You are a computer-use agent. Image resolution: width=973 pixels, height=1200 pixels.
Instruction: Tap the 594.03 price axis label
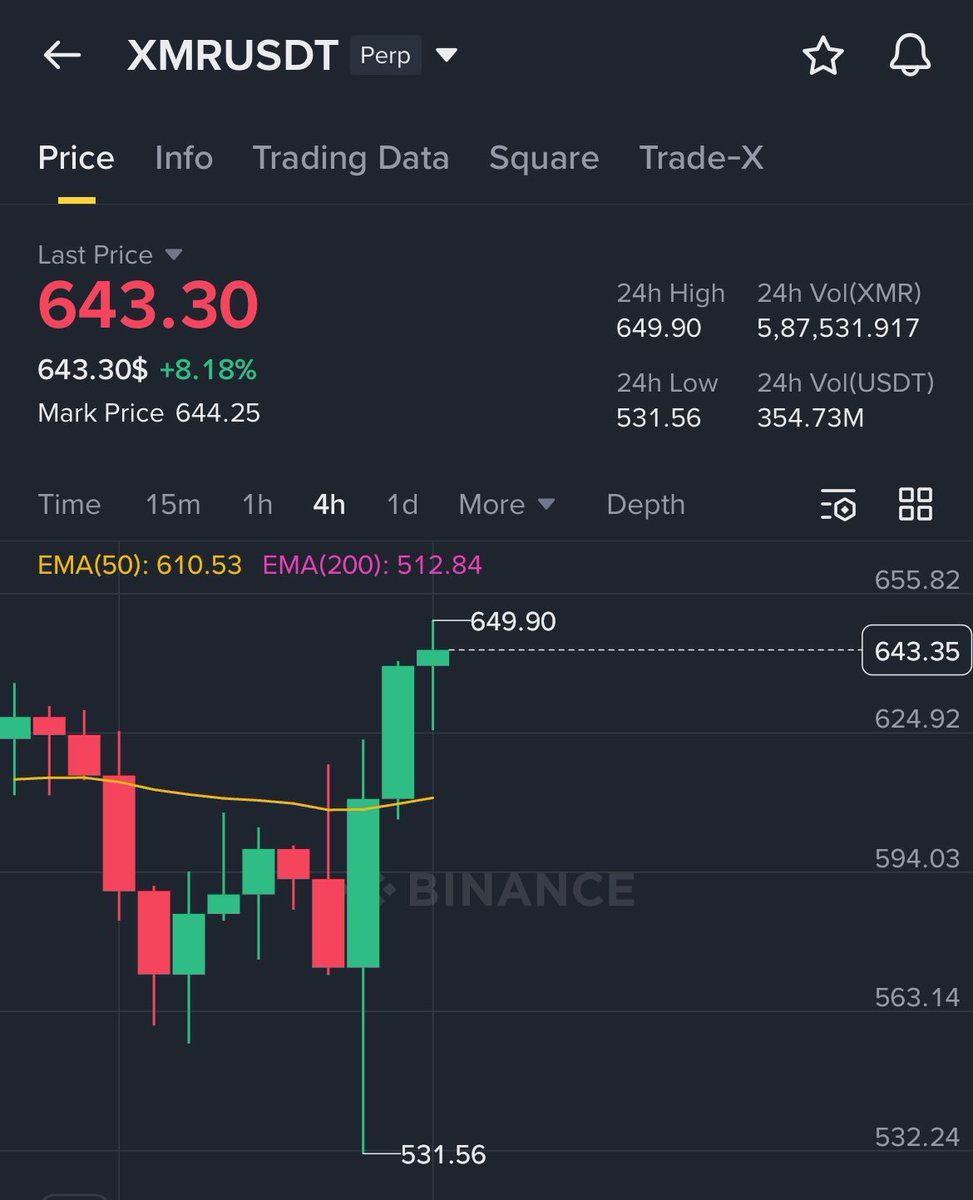click(x=917, y=858)
